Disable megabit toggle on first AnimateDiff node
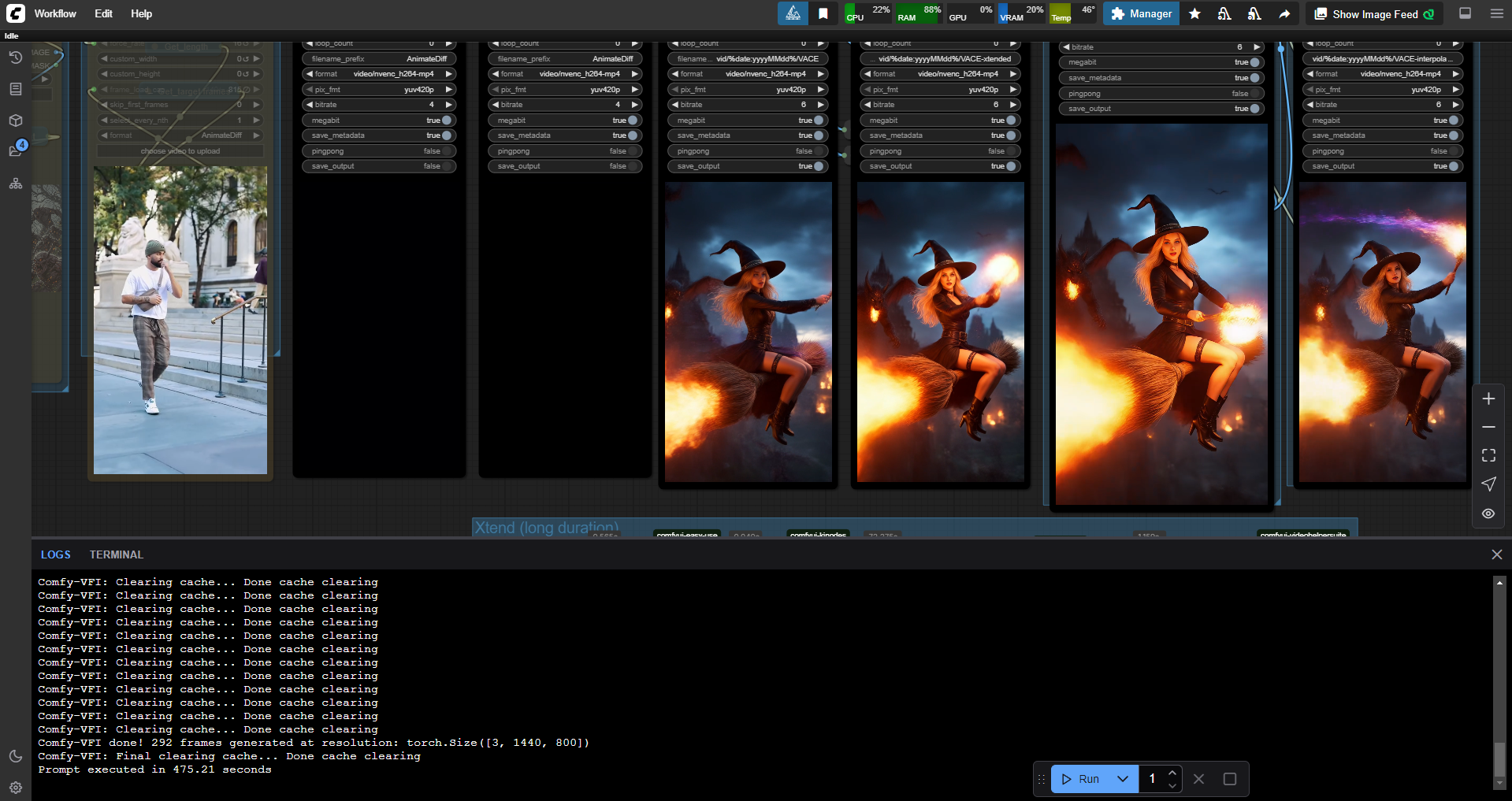The width and height of the screenshot is (1512, 801). (x=446, y=121)
